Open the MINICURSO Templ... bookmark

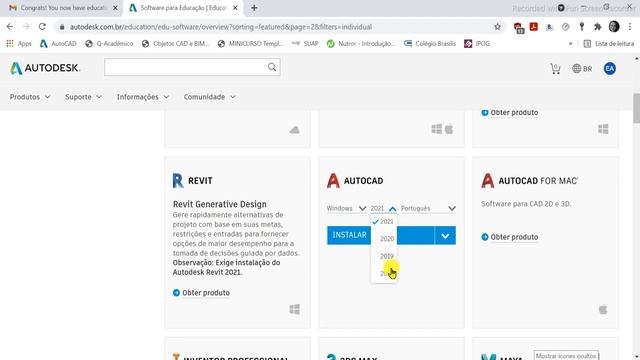coord(251,44)
